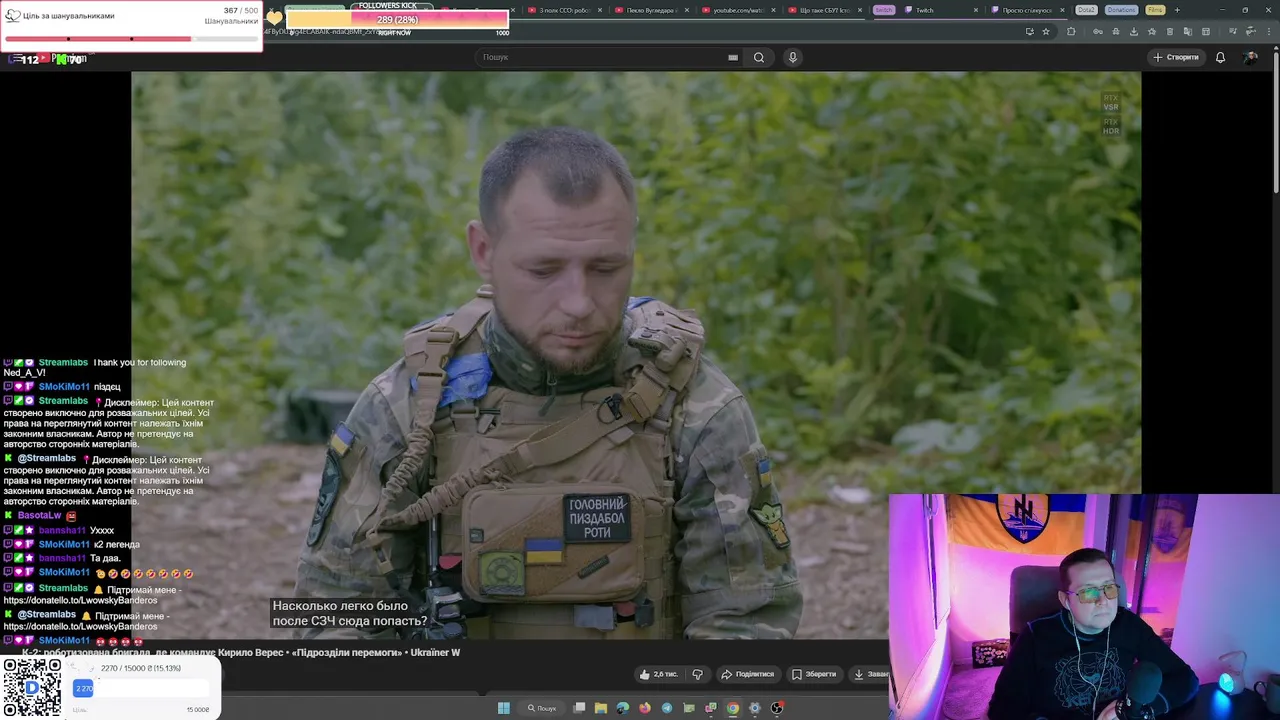Screen dimensions: 1280x720
Task: Click the 2270 / 15000 donation goal bar
Action: click(140, 688)
